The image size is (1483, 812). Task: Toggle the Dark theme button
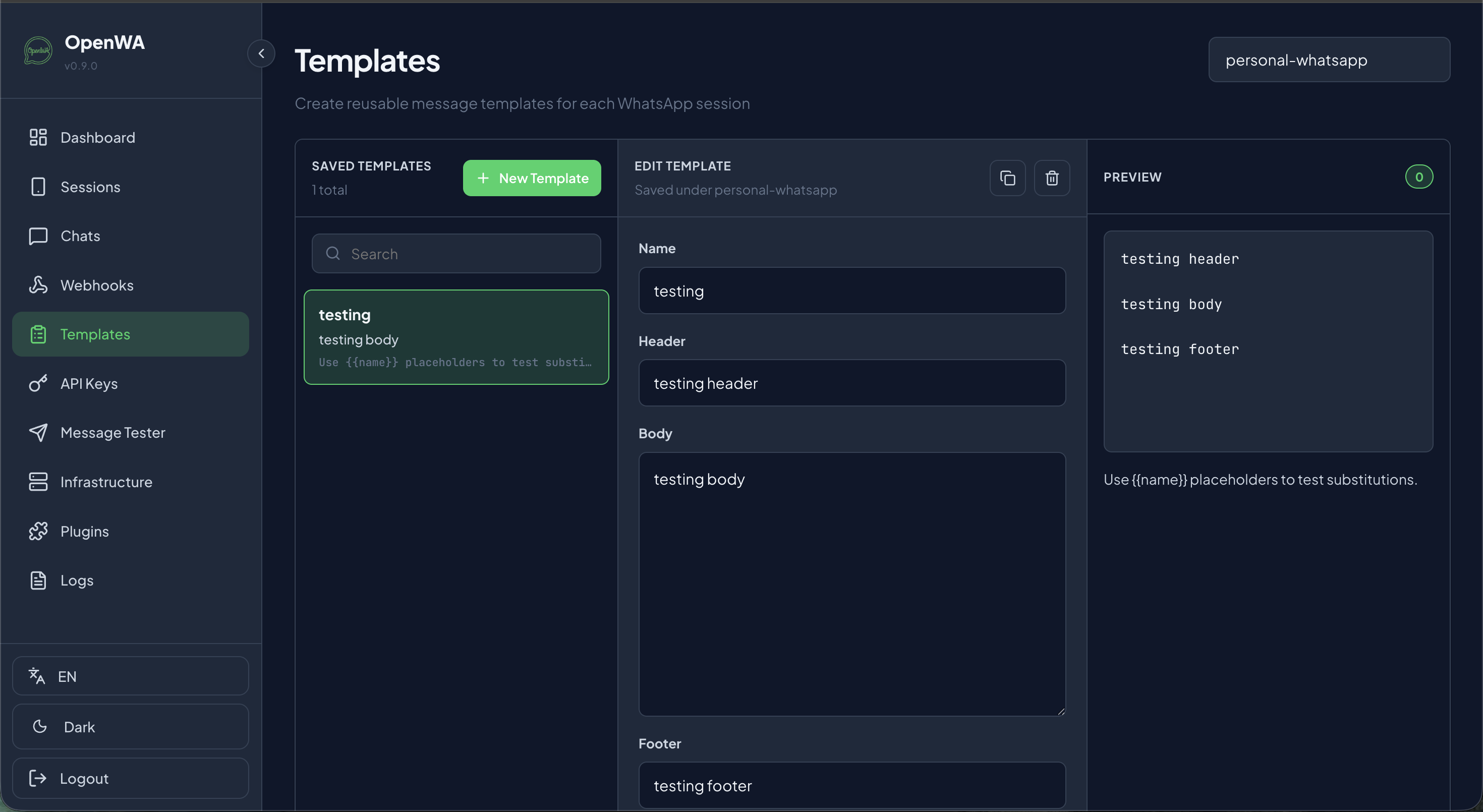(x=131, y=726)
